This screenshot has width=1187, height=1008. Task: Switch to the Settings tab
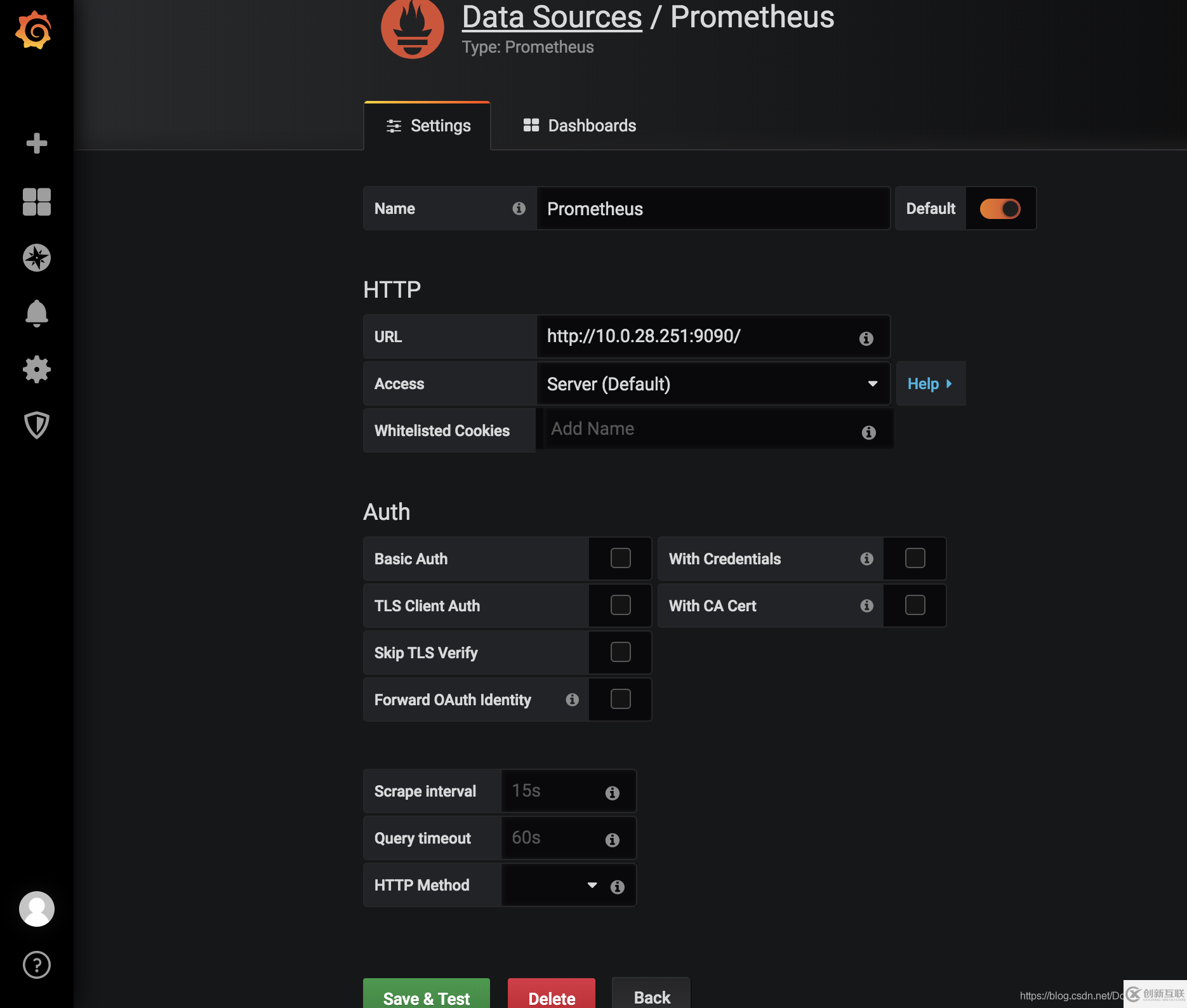[x=427, y=126]
